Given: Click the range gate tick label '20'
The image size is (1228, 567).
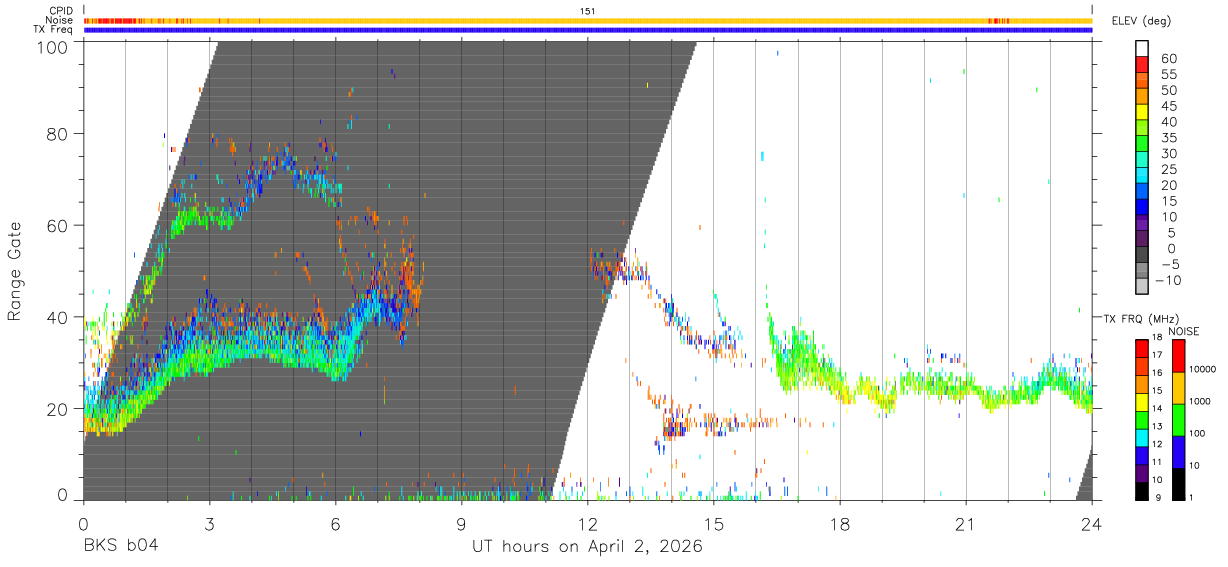Looking at the screenshot, I should [x=58, y=409].
